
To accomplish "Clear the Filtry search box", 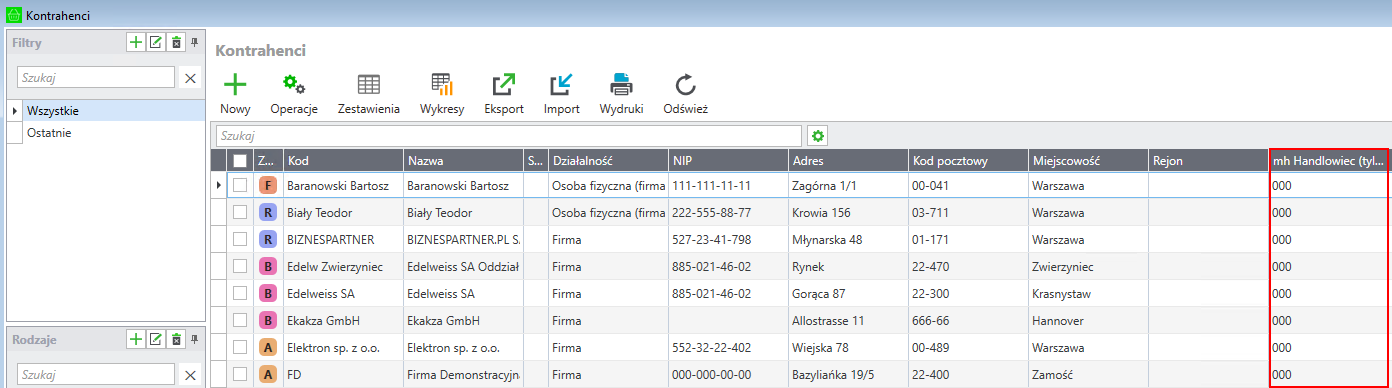I will tap(190, 77).
